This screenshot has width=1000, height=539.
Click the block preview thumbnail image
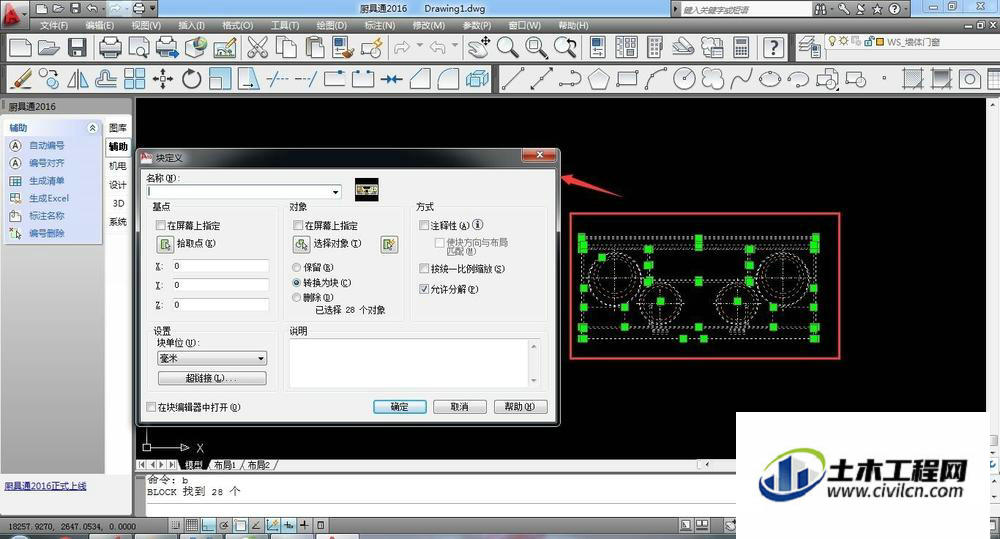367,189
